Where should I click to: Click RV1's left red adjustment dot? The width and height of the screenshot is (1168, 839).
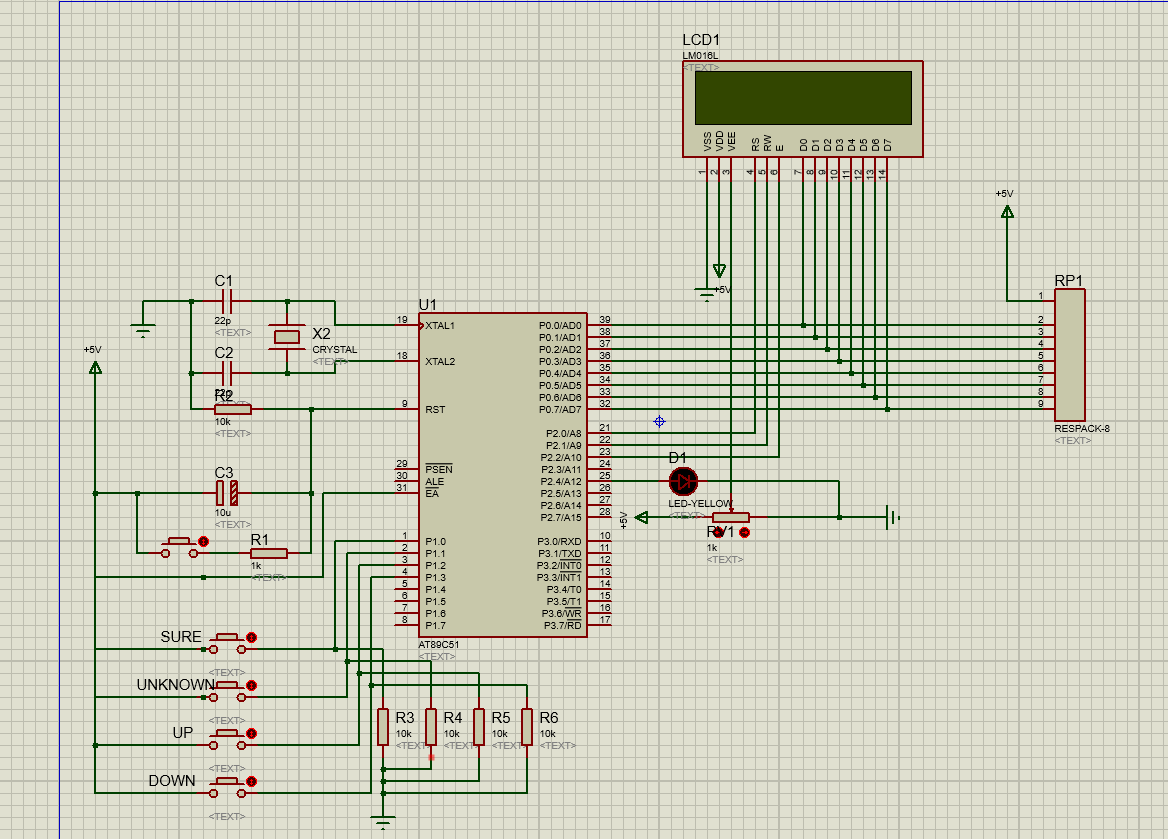click(x=718, y=532)
